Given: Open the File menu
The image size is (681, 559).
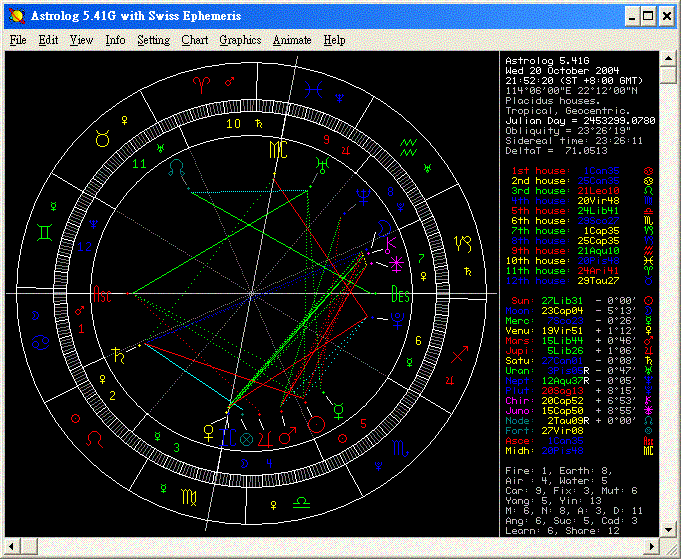Looking at the screenshot, I should [x=18, y=40].
